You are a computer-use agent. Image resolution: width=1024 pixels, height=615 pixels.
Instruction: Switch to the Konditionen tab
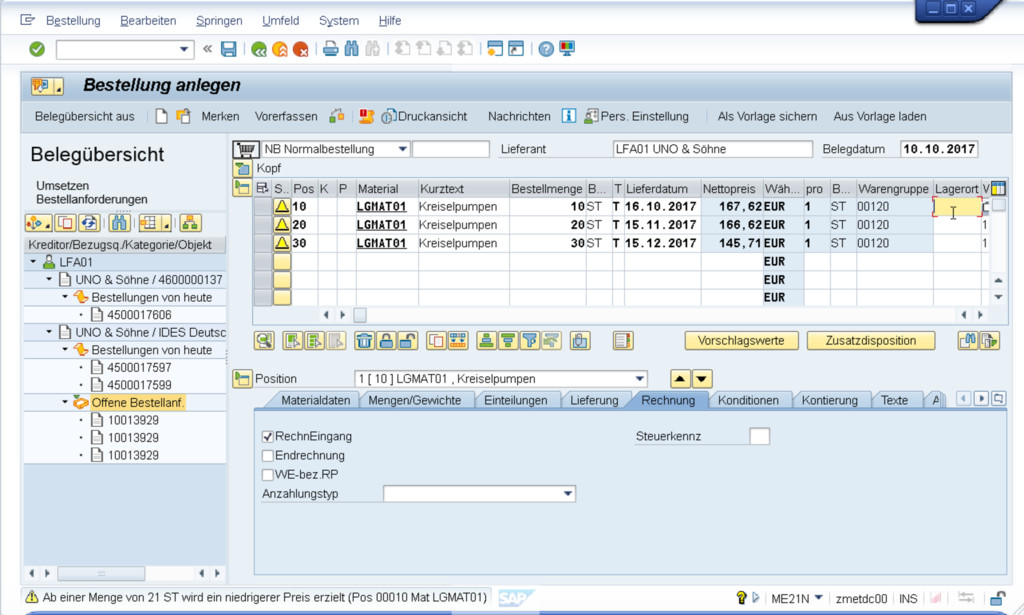click(x=748, y=400)
